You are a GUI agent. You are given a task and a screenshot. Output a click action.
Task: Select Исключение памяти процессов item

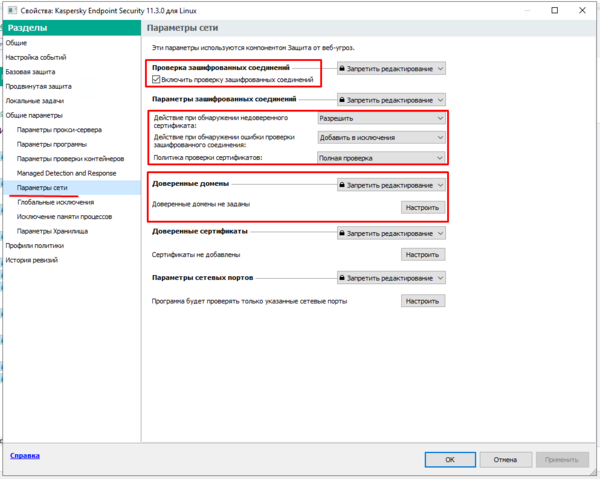pos(64,217)
